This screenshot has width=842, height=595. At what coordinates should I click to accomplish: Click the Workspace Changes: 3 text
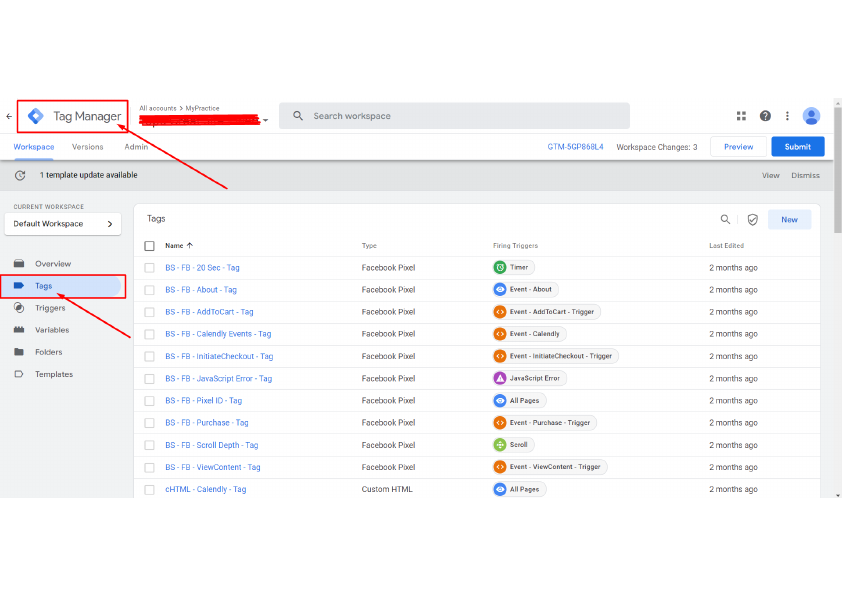[656, 147]
